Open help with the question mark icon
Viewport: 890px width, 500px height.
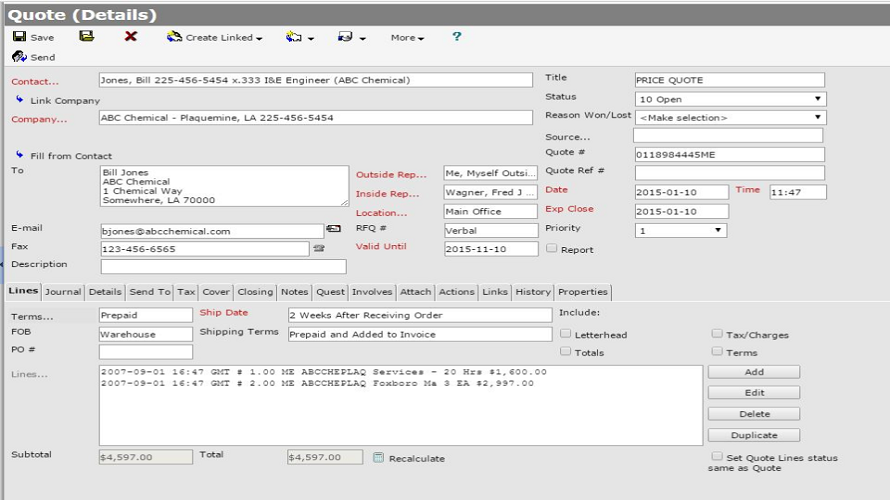457,37
